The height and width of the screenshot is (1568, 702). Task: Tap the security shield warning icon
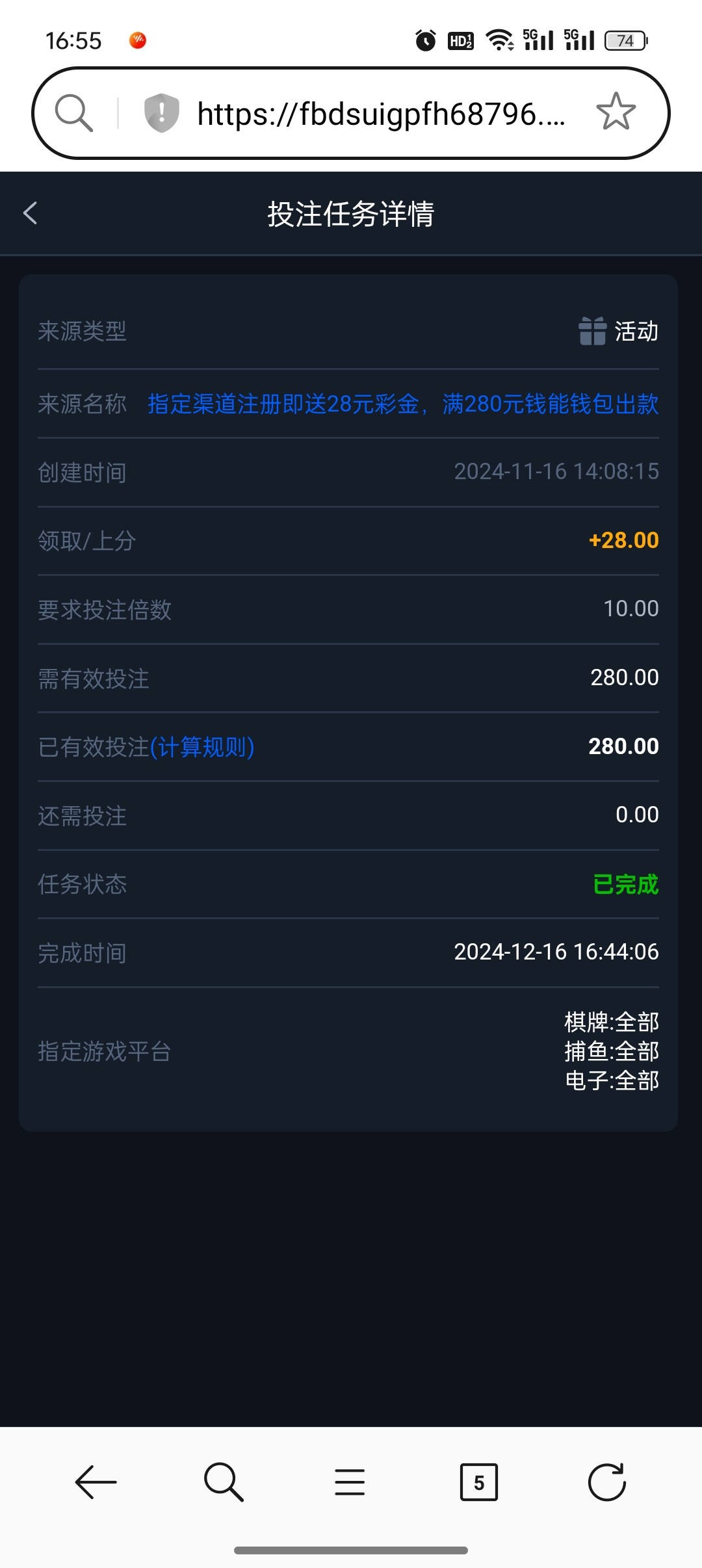tap(161, 113)
